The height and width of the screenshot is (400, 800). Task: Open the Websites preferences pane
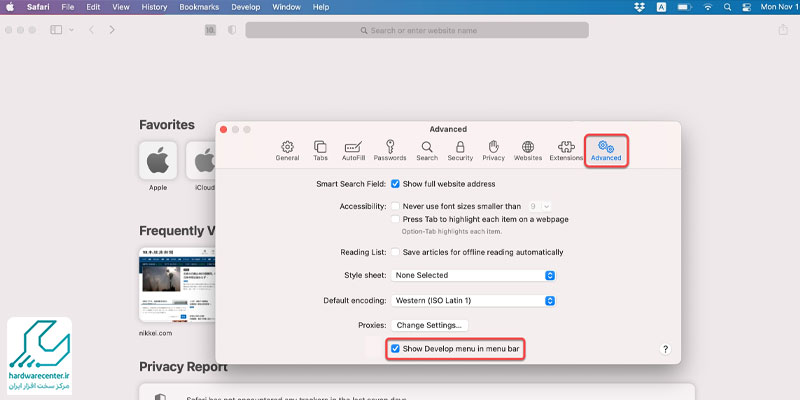tap(528, 151)
